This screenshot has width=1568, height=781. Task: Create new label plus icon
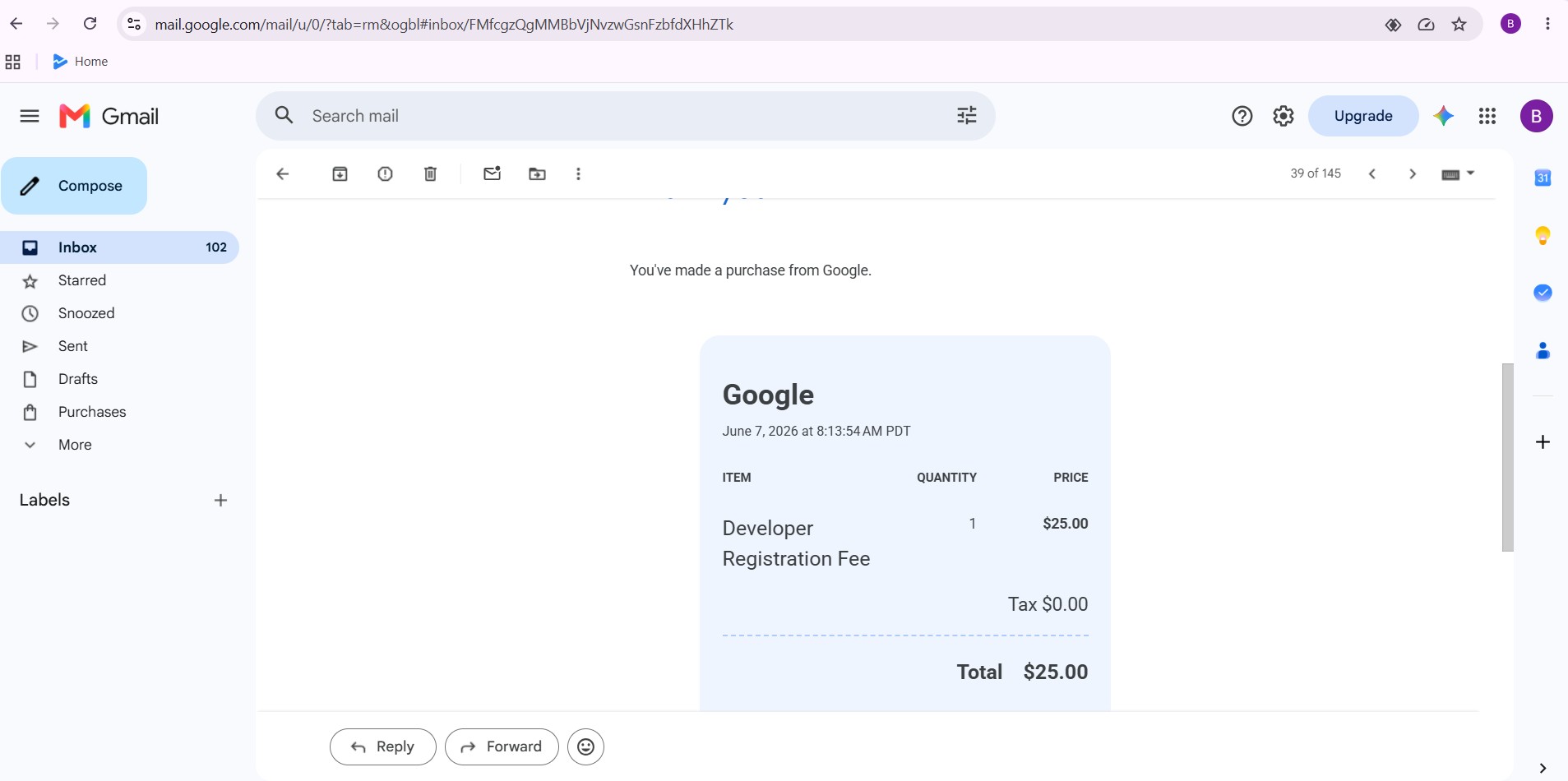tap(220, 500)
